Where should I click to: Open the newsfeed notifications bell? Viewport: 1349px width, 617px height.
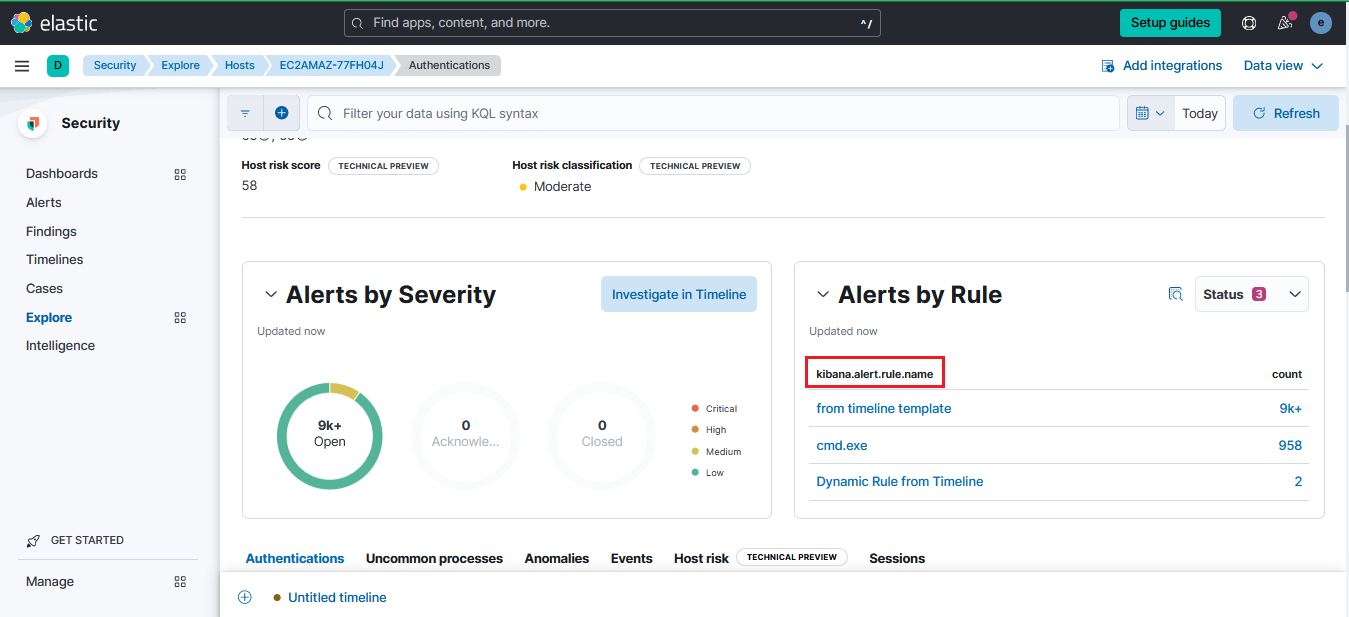(x=1285, y=22)
